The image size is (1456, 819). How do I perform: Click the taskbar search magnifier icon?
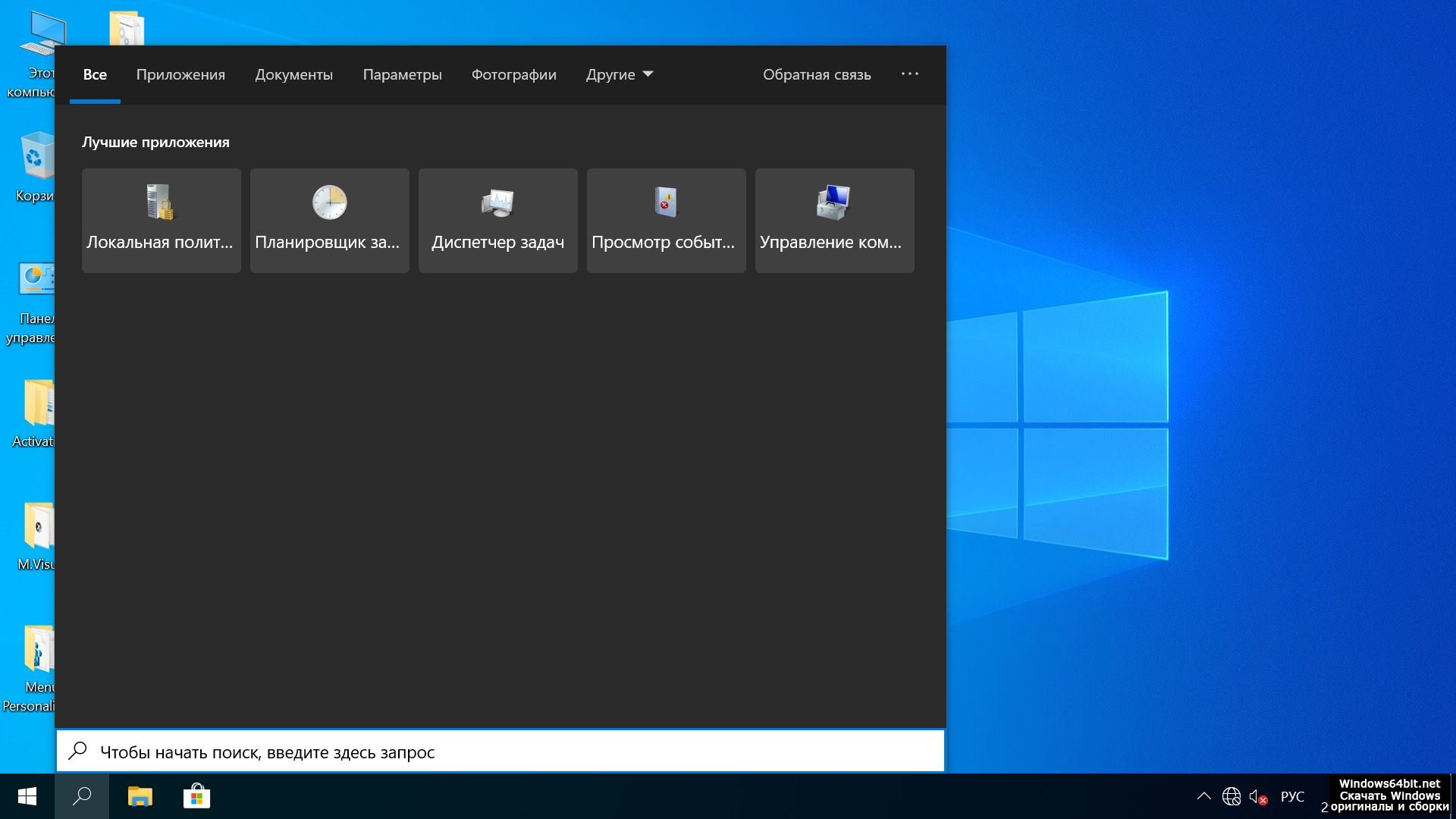tap(82, 796)
